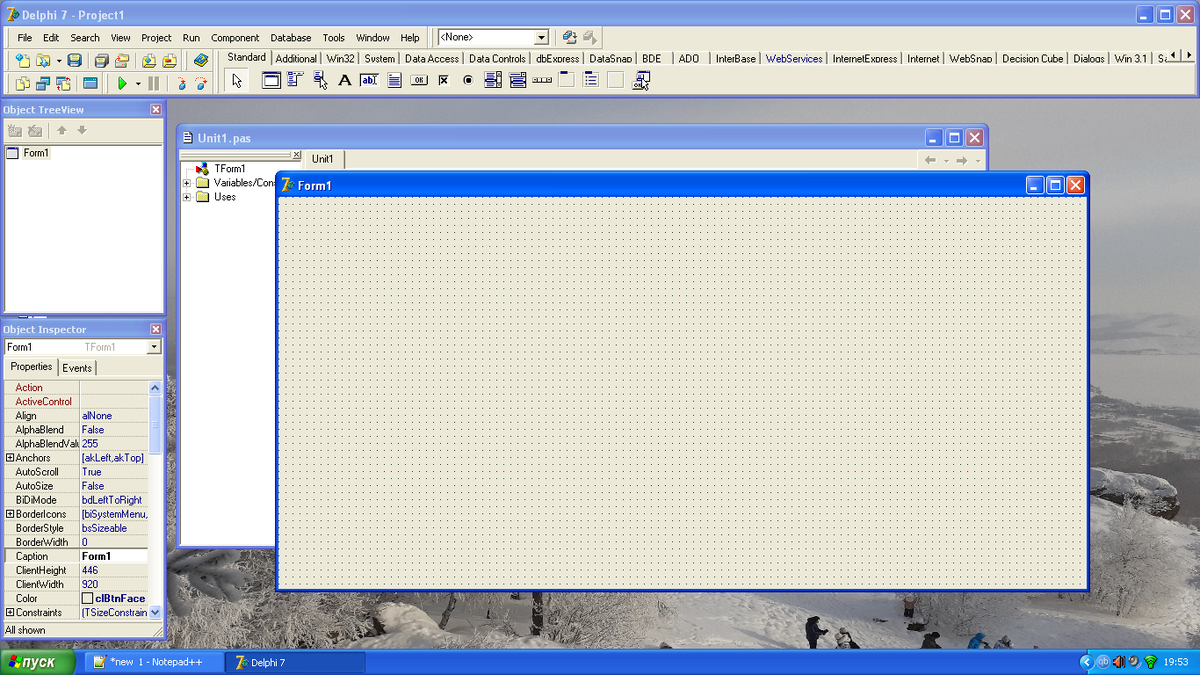Click the View Unit toolbar icon
Viewport: 1200px width, 675px height.
[x=23, y=83]
